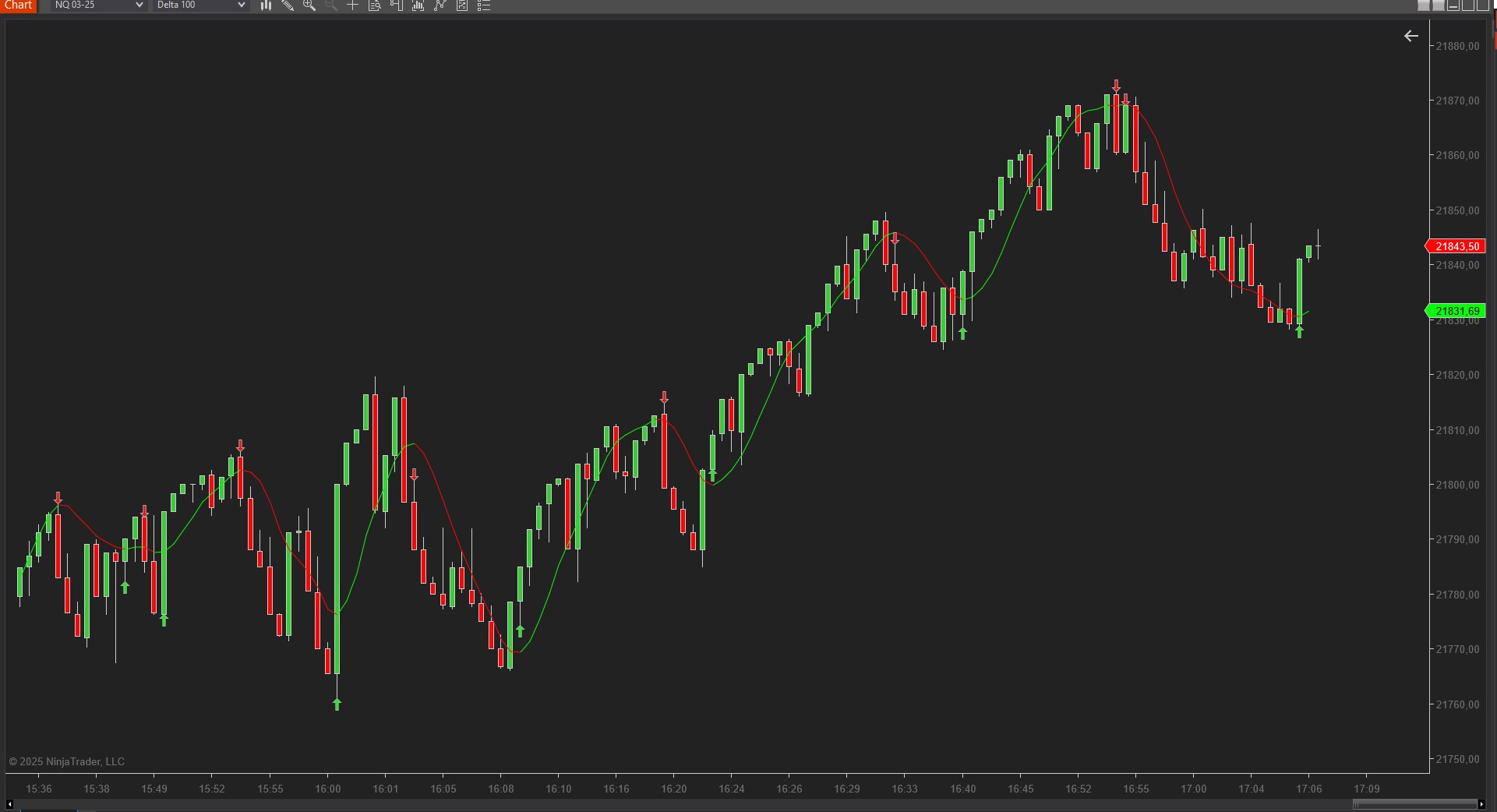The image size is (1497, 812).
Task: Click the return-to-latest-bar arrow
Action: [x=1410, y=36]
